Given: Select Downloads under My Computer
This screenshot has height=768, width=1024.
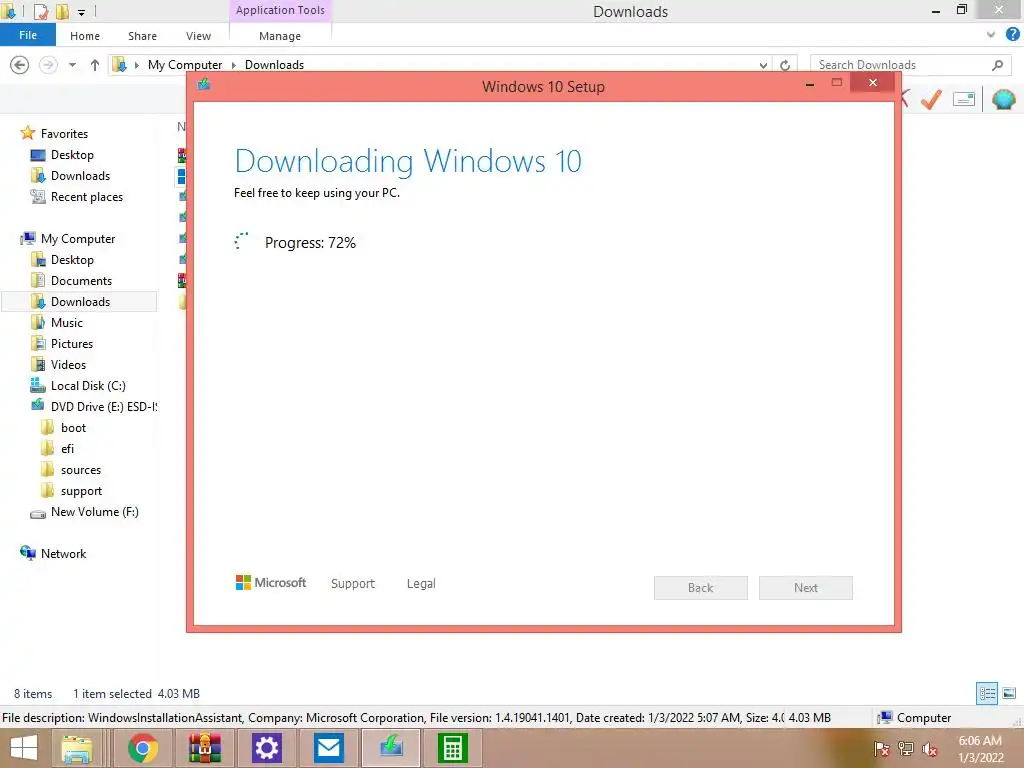Looking at the screenshot, I should pos(80,301).
